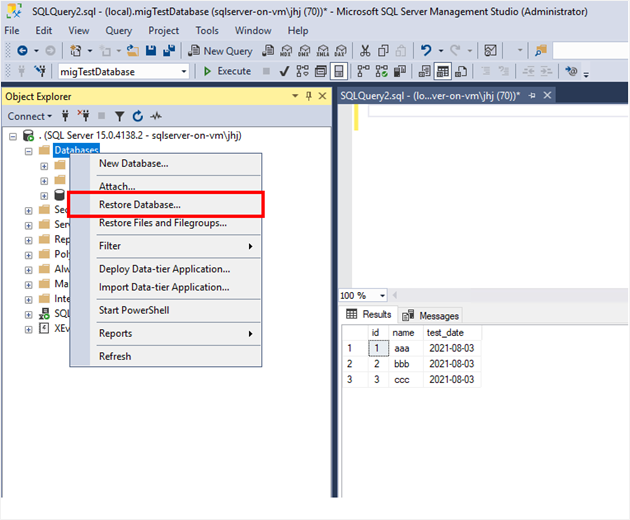Switch to the Messages tab
Viewport: 630px width, 520px height.
tap(430, 316)
